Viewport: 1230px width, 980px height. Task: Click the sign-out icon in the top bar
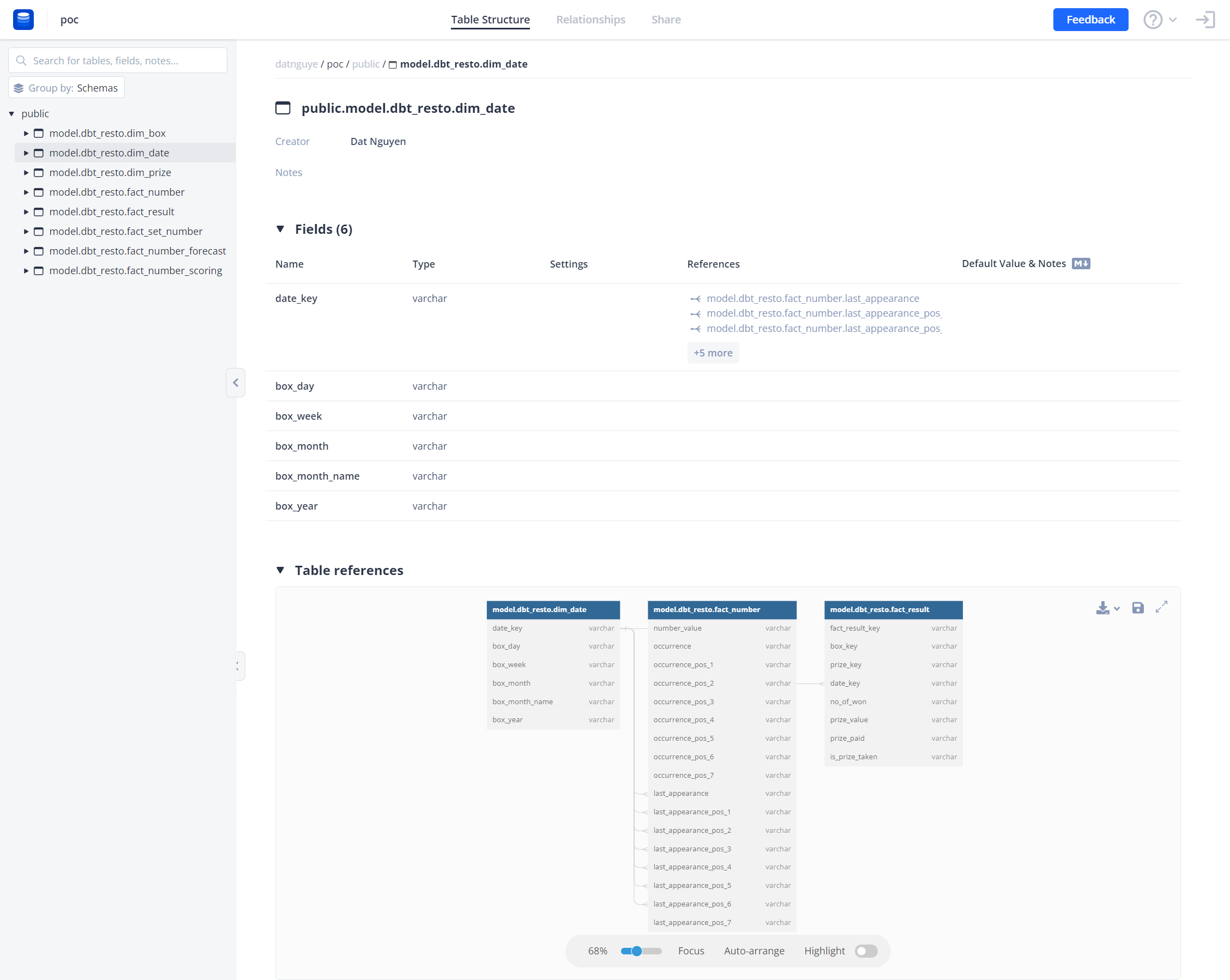pyautogui.click(x=1205, y=19)
